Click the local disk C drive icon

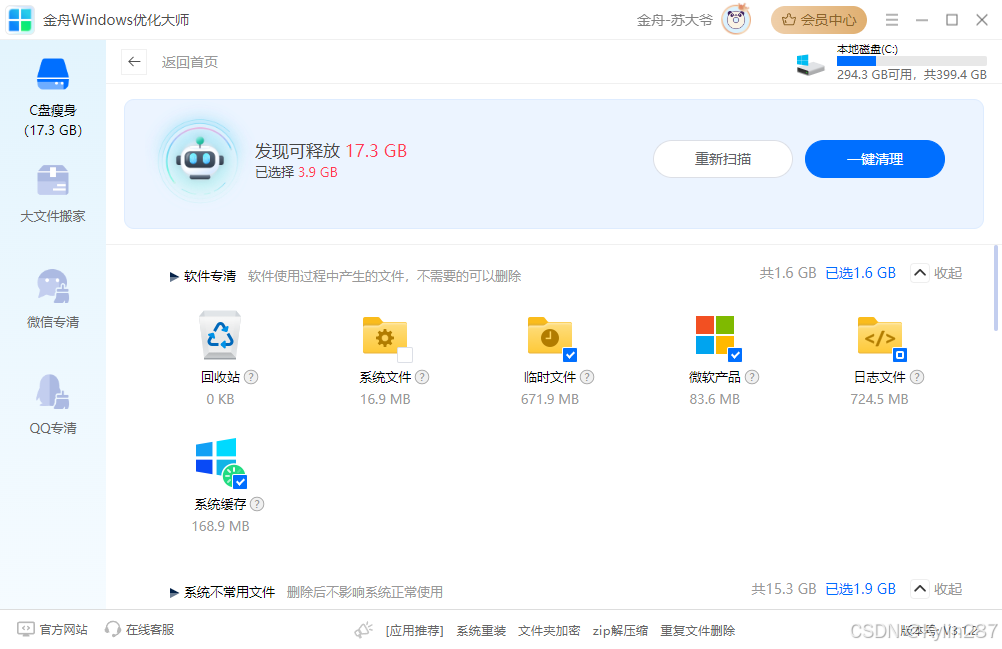tap(810, 65)
